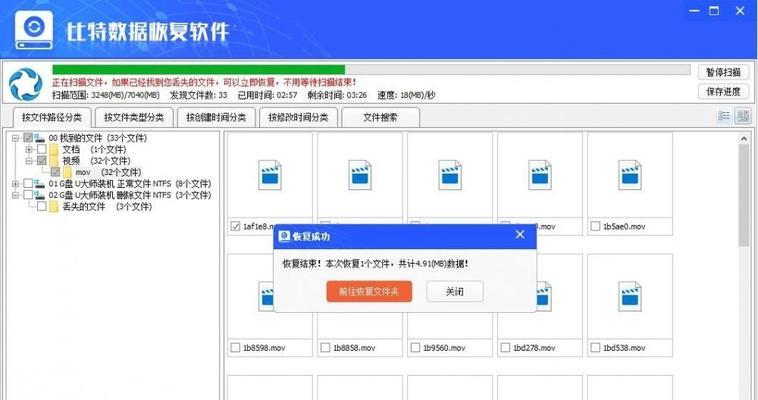Image resolution: width=758 pixels, height=400 pixels.
Task: Collapse the 视频 tree node
Action: click(29, 161)
